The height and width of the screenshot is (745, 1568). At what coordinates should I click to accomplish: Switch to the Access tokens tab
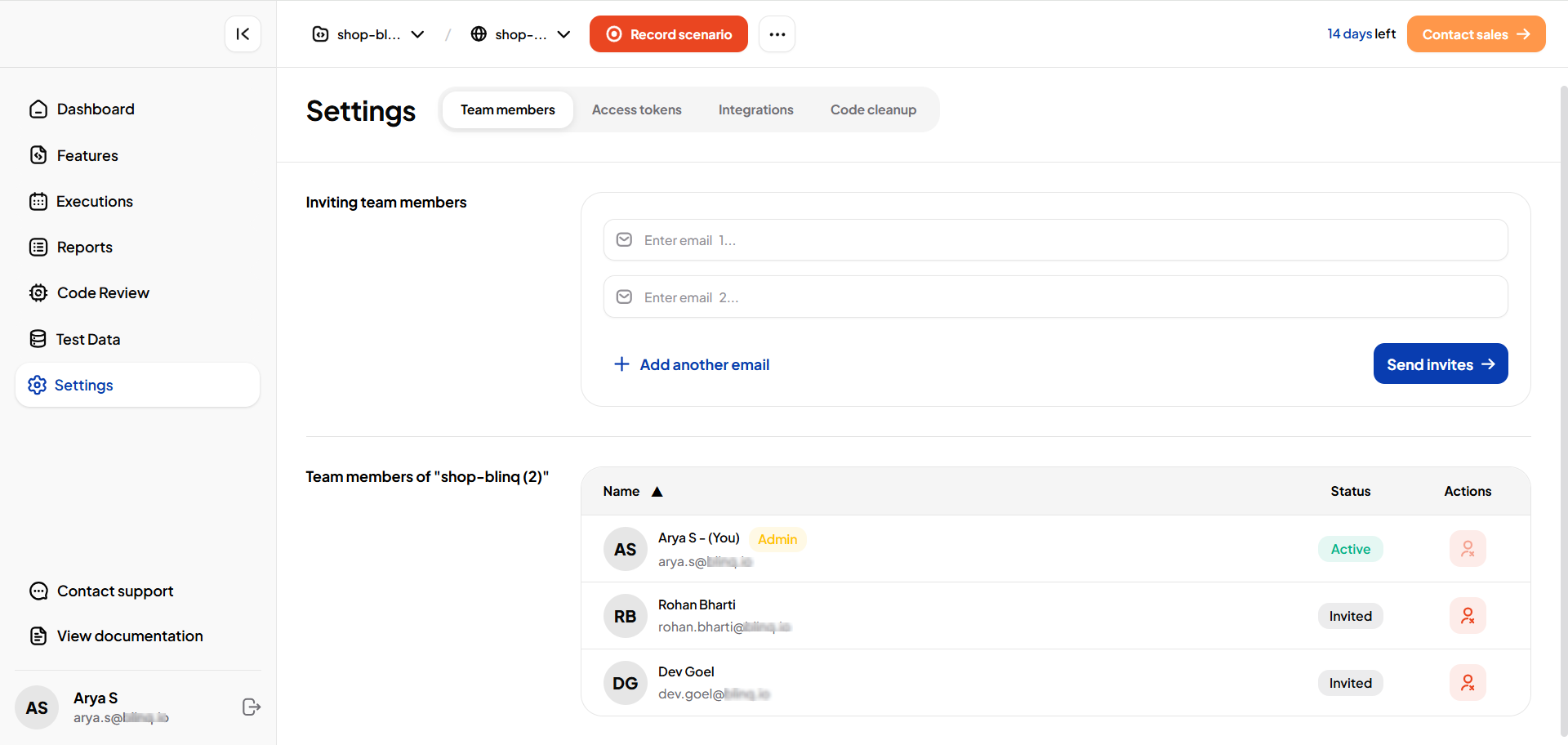point(636,110)
